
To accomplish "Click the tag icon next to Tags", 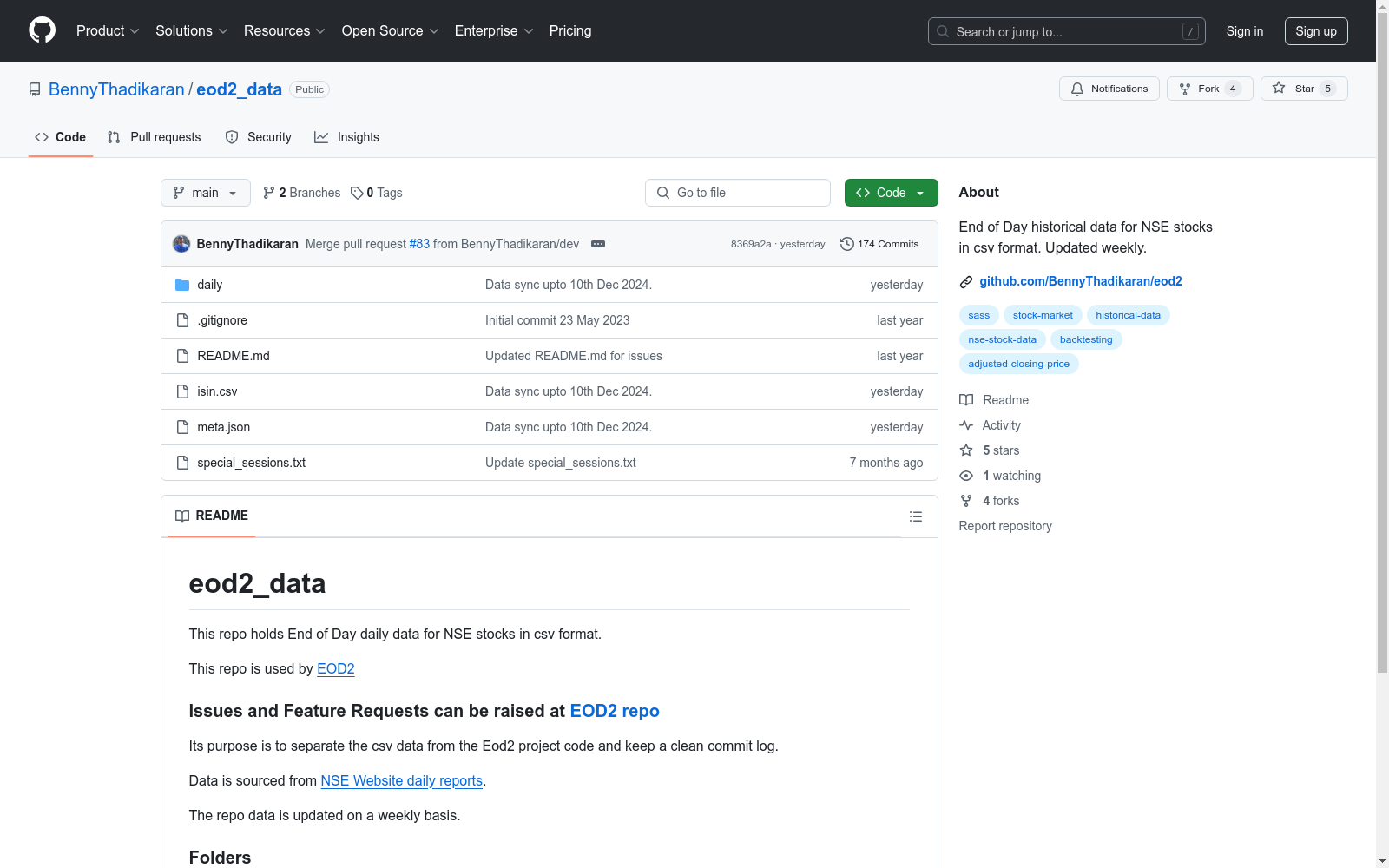I will click(x=357, y=193).
